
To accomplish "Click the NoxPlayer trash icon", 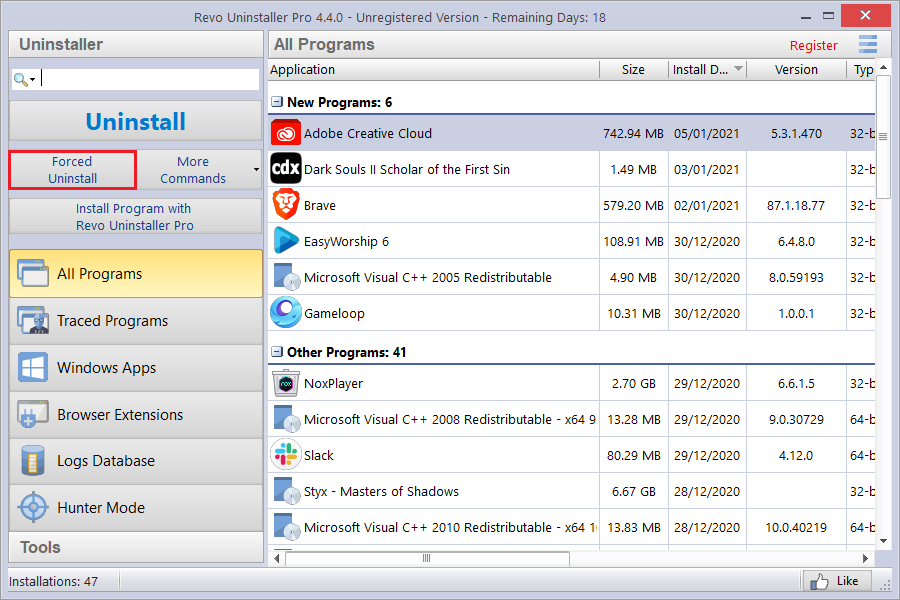I will point(286,383).
